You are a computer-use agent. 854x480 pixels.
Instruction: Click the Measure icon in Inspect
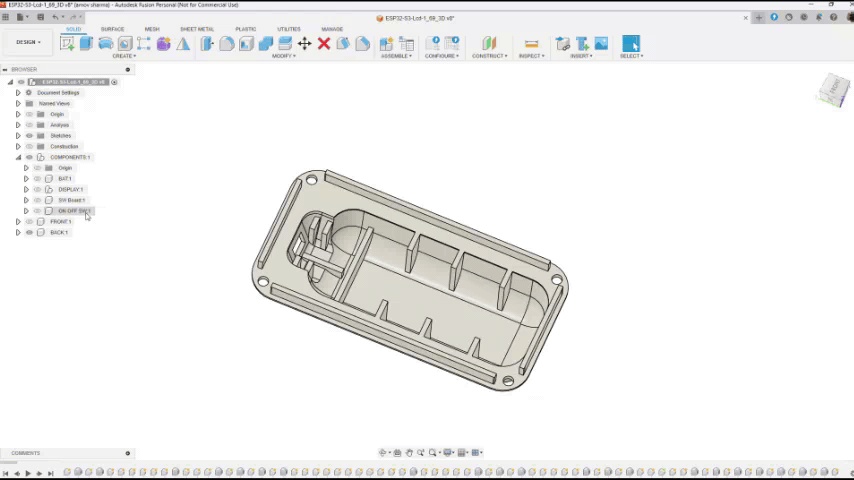[531, 44]
